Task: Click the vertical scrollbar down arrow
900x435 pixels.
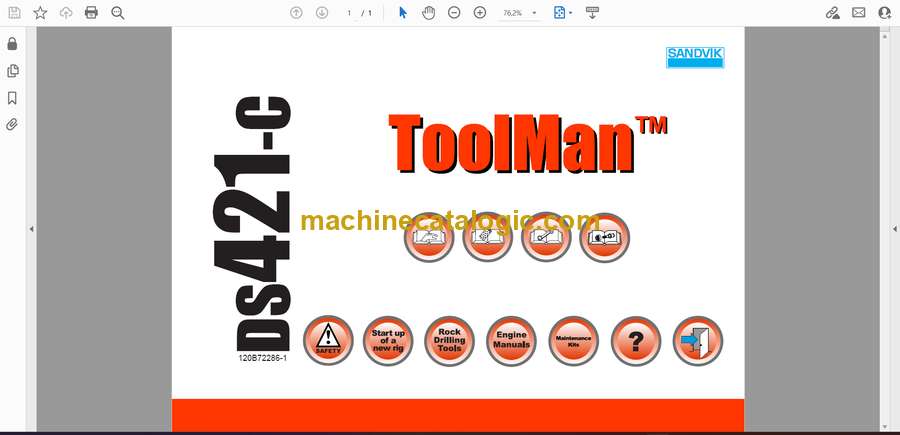Action: [885, 426]
